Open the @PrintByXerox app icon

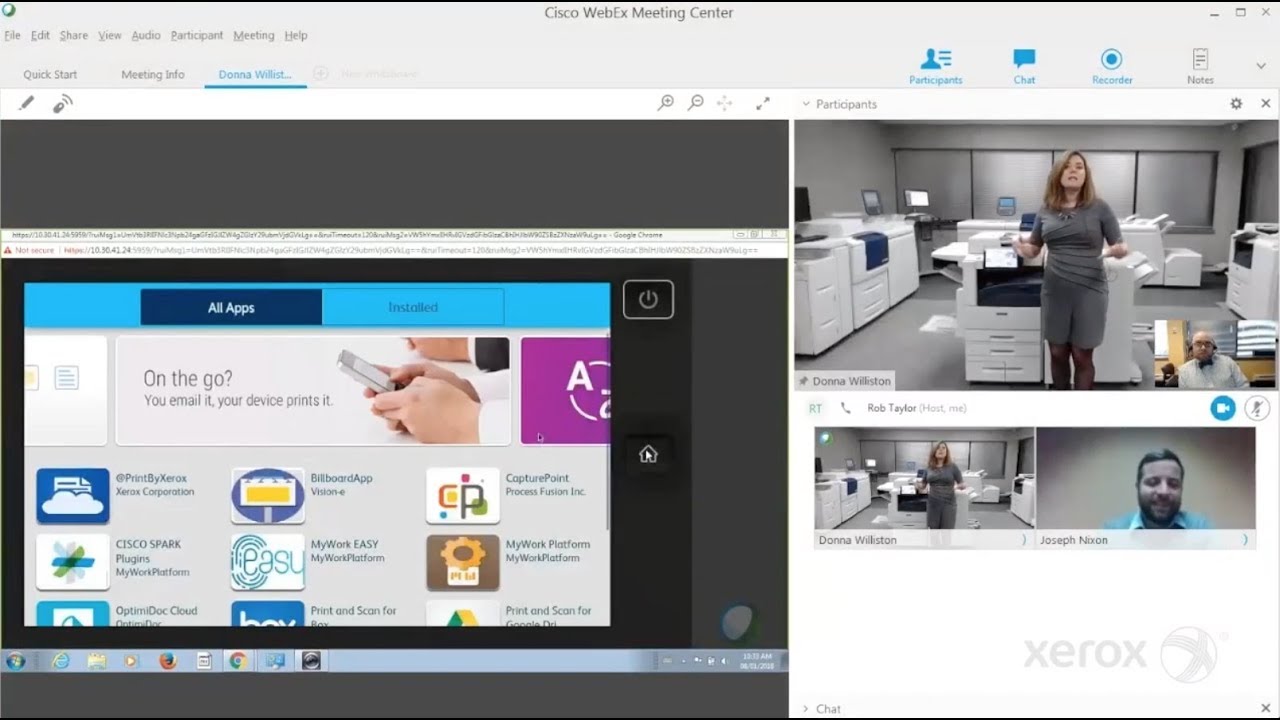pos(73,496)
